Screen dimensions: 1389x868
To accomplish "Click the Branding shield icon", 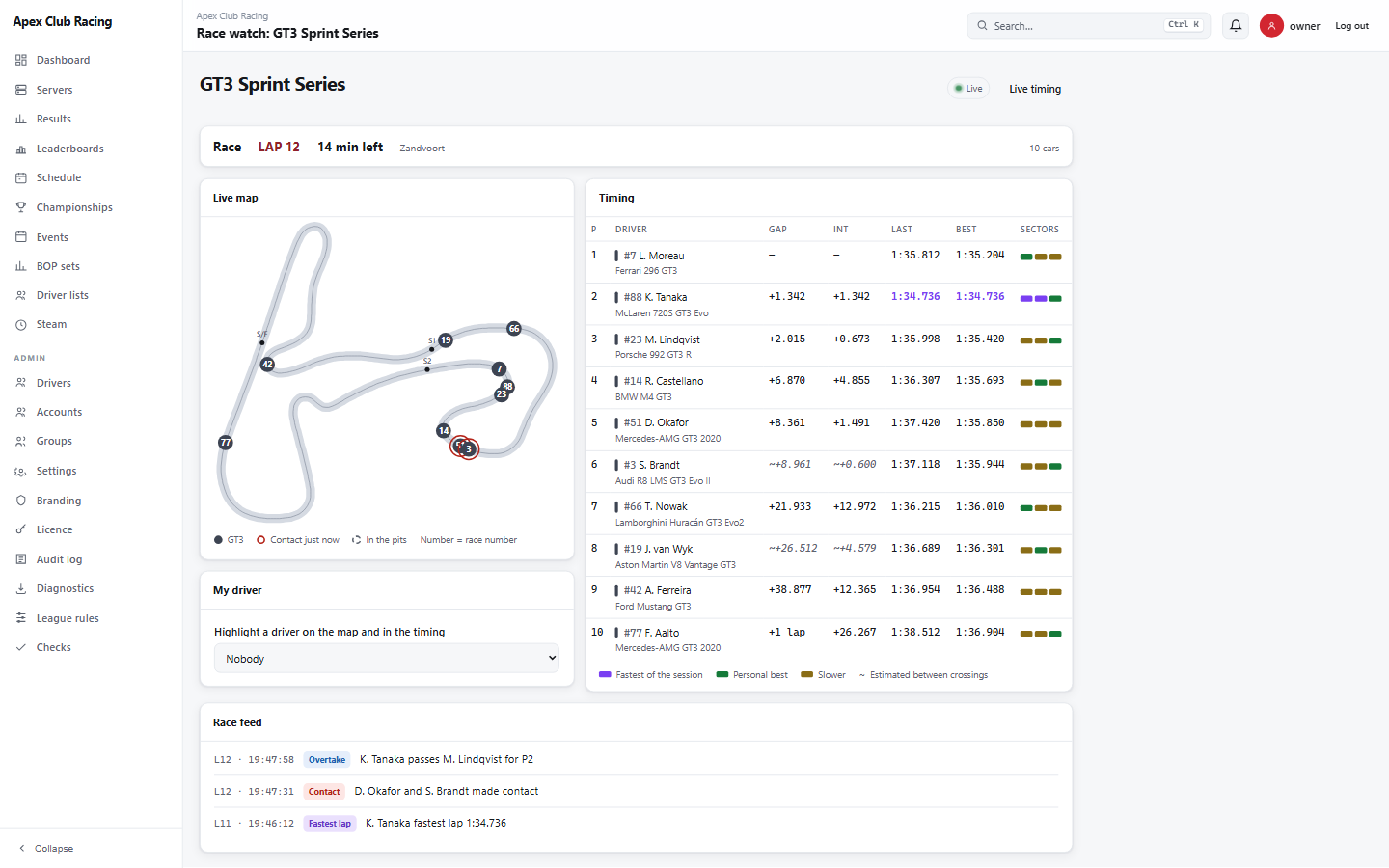I will tap(21, 501).
